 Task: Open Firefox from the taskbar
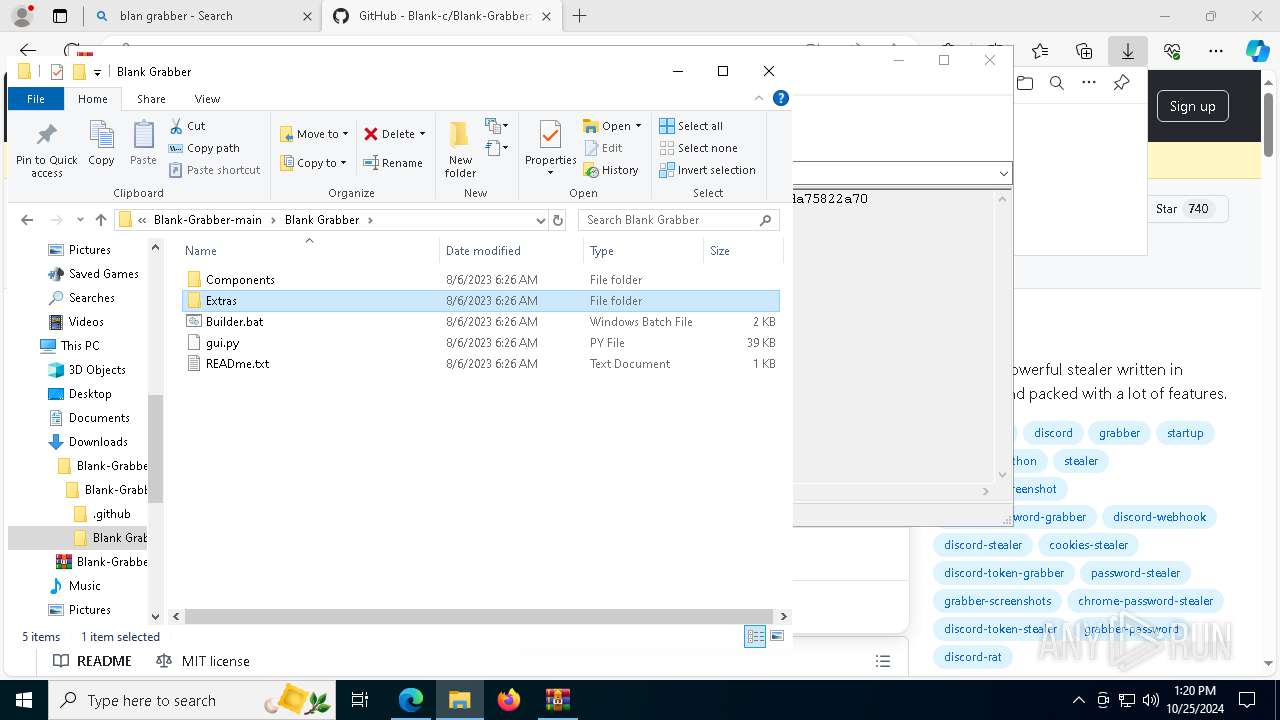click(509, 700)
